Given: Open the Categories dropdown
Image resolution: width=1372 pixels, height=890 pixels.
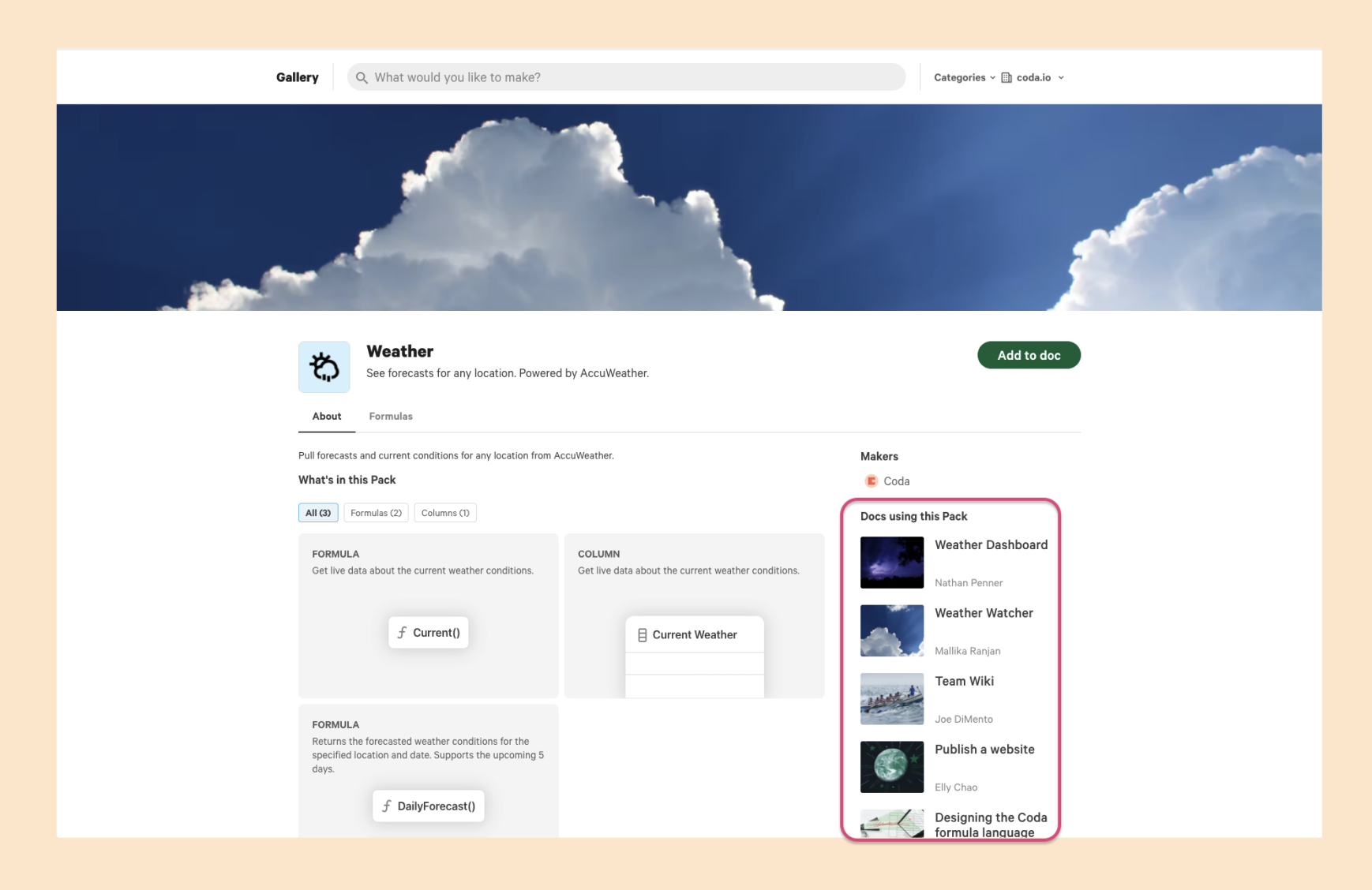Looking at the screenshot, I should tap(965, 77).
